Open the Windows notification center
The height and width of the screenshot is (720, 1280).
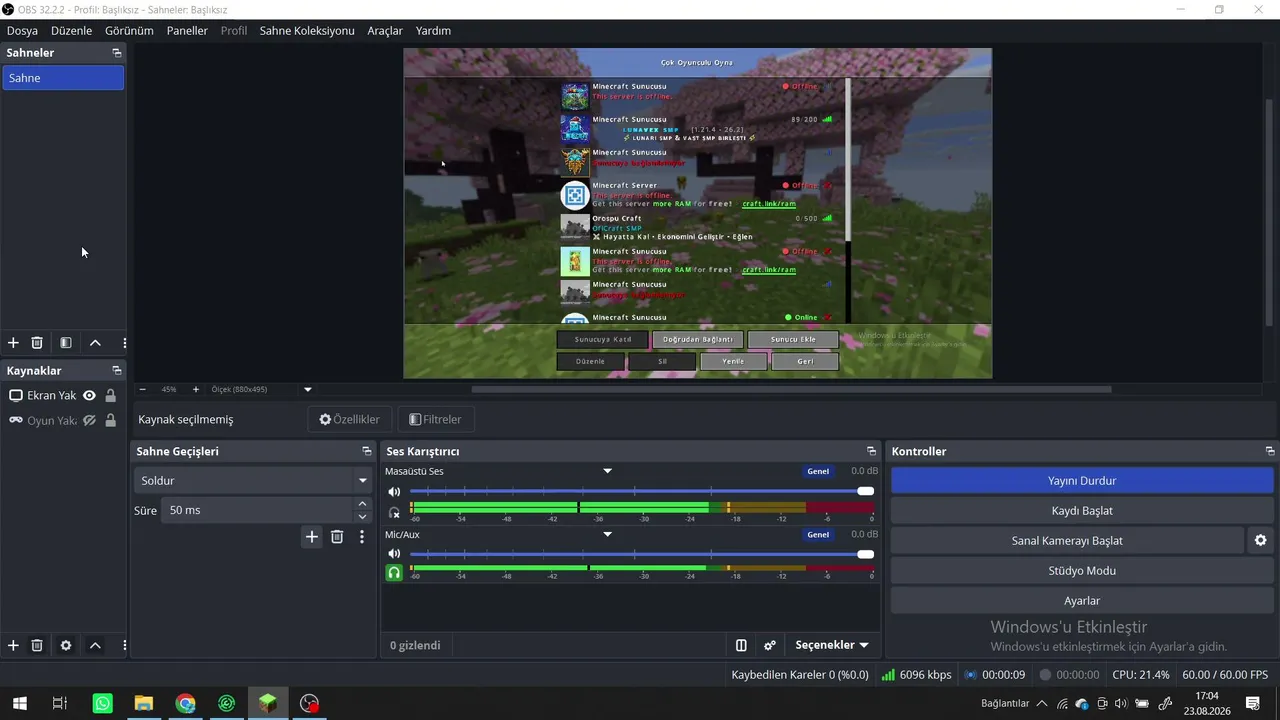pos(1252,703)
